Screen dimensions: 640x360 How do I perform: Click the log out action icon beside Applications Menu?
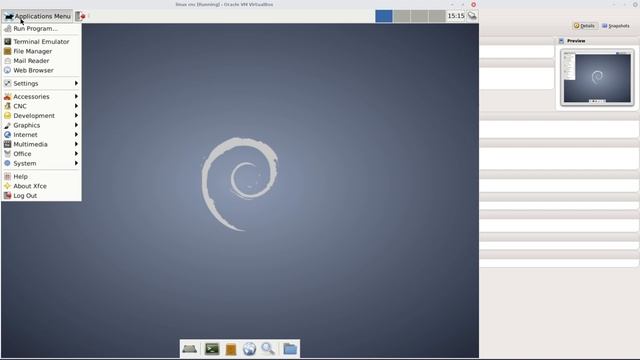(x=81, y=16)
